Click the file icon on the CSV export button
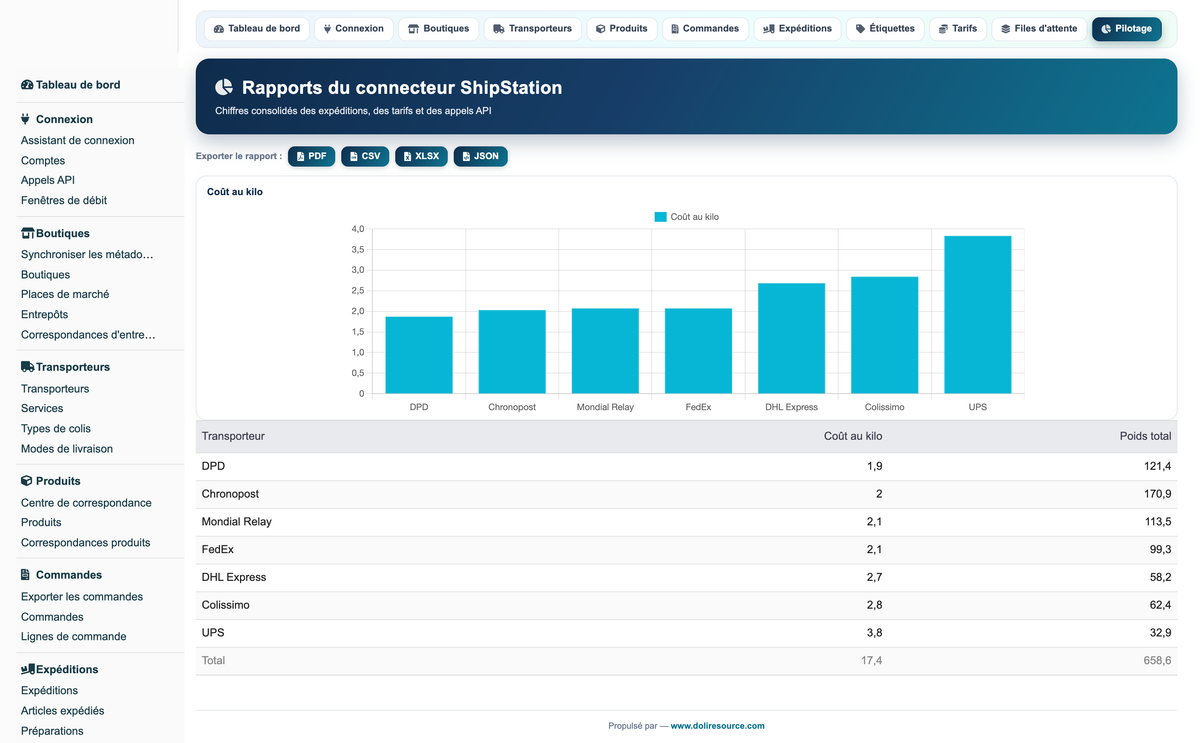The image size is (1200, 743). coord(354,156)
